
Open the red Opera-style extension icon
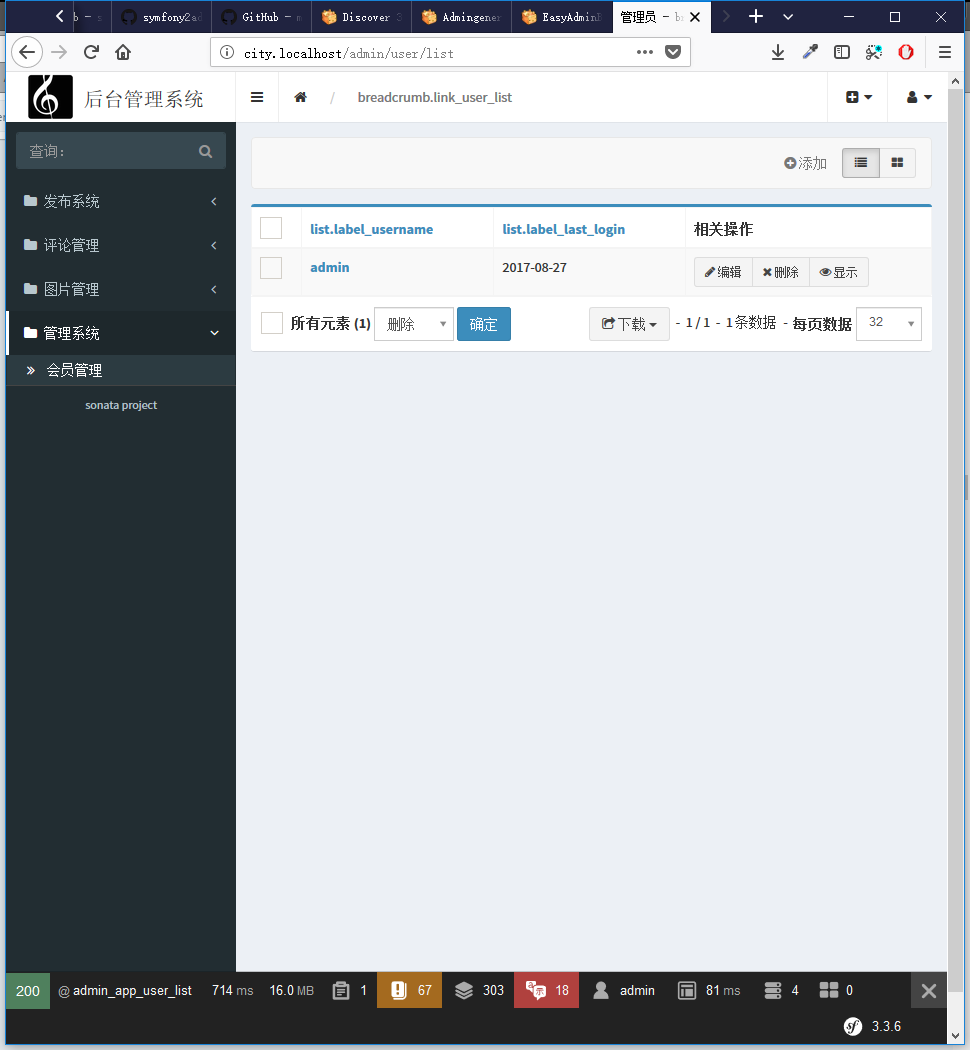[906, 52]
